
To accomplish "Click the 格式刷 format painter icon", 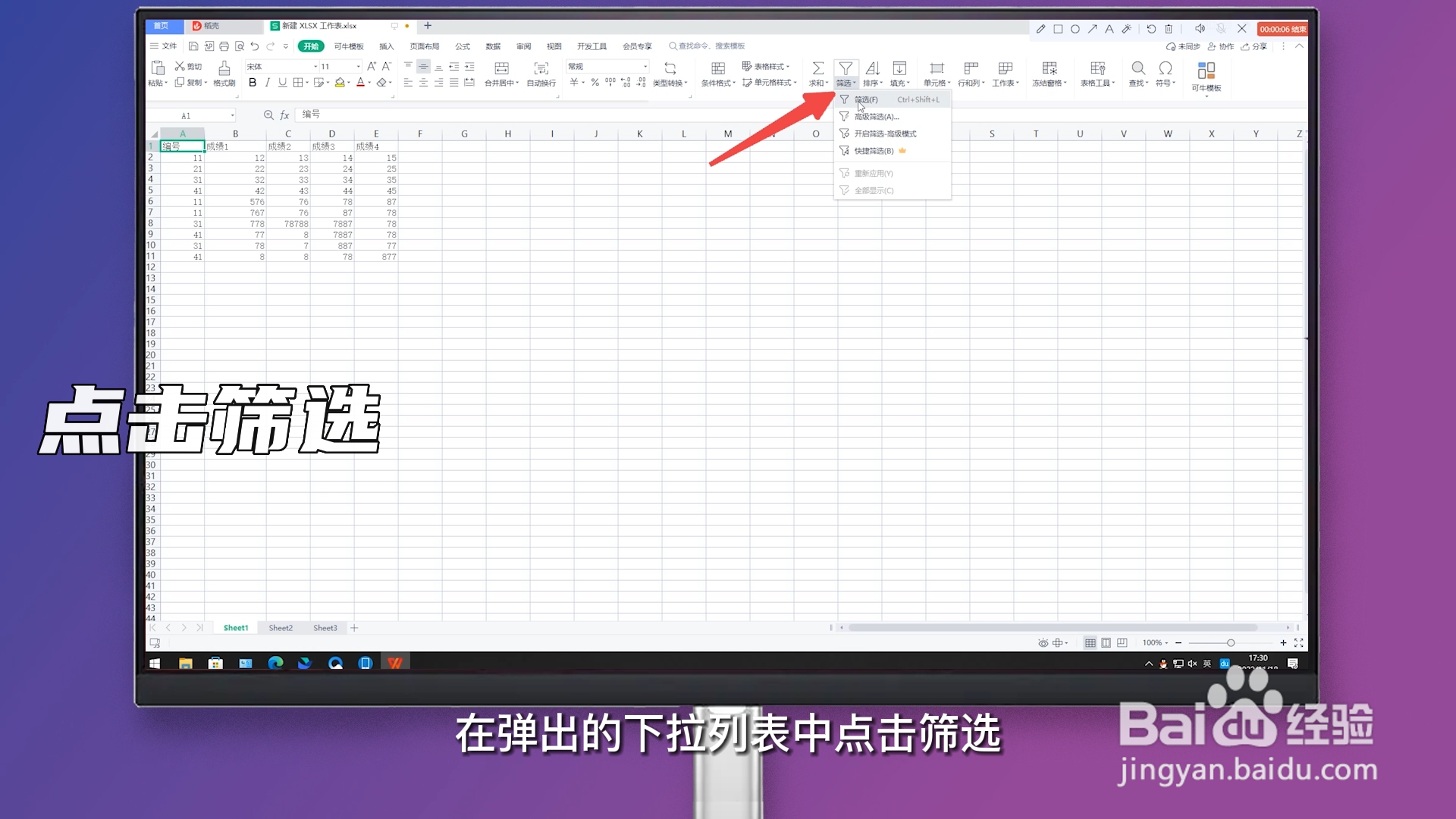I will pos(224,68).
